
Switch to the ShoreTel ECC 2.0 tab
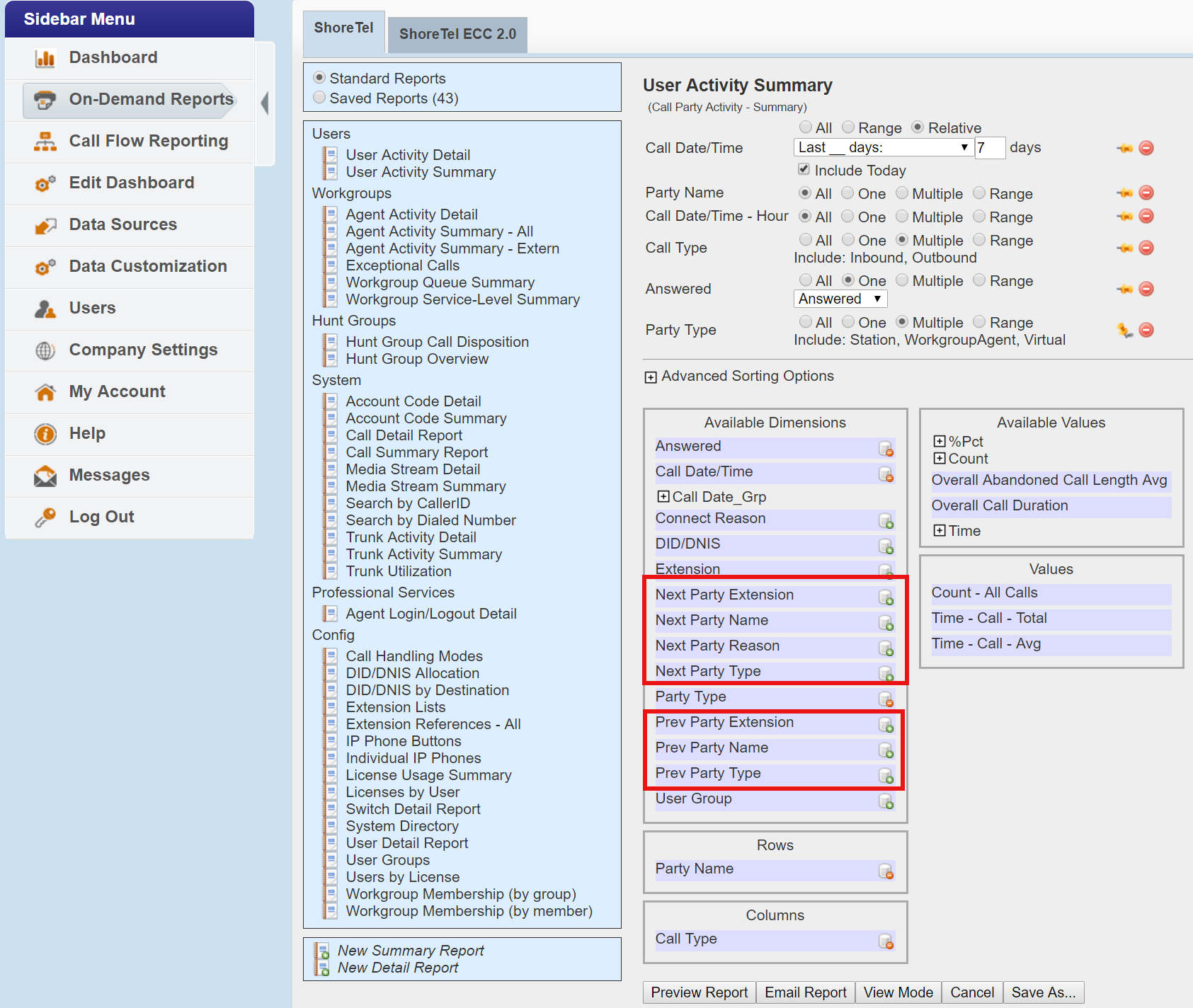click(457, 34)
